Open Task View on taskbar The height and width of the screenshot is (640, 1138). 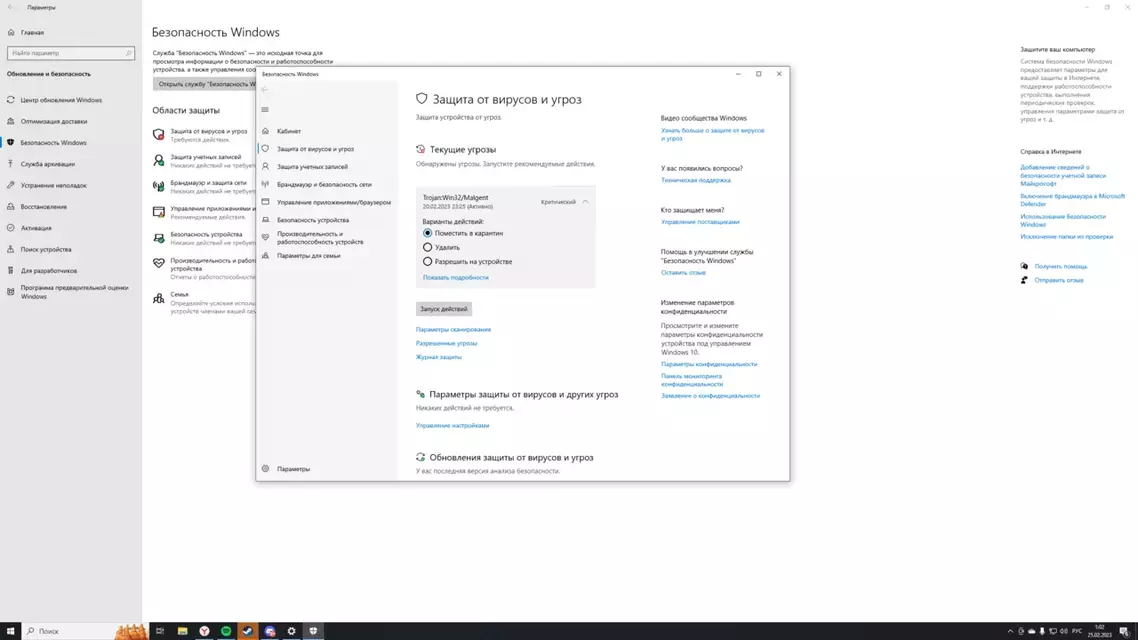coord(160,631)
